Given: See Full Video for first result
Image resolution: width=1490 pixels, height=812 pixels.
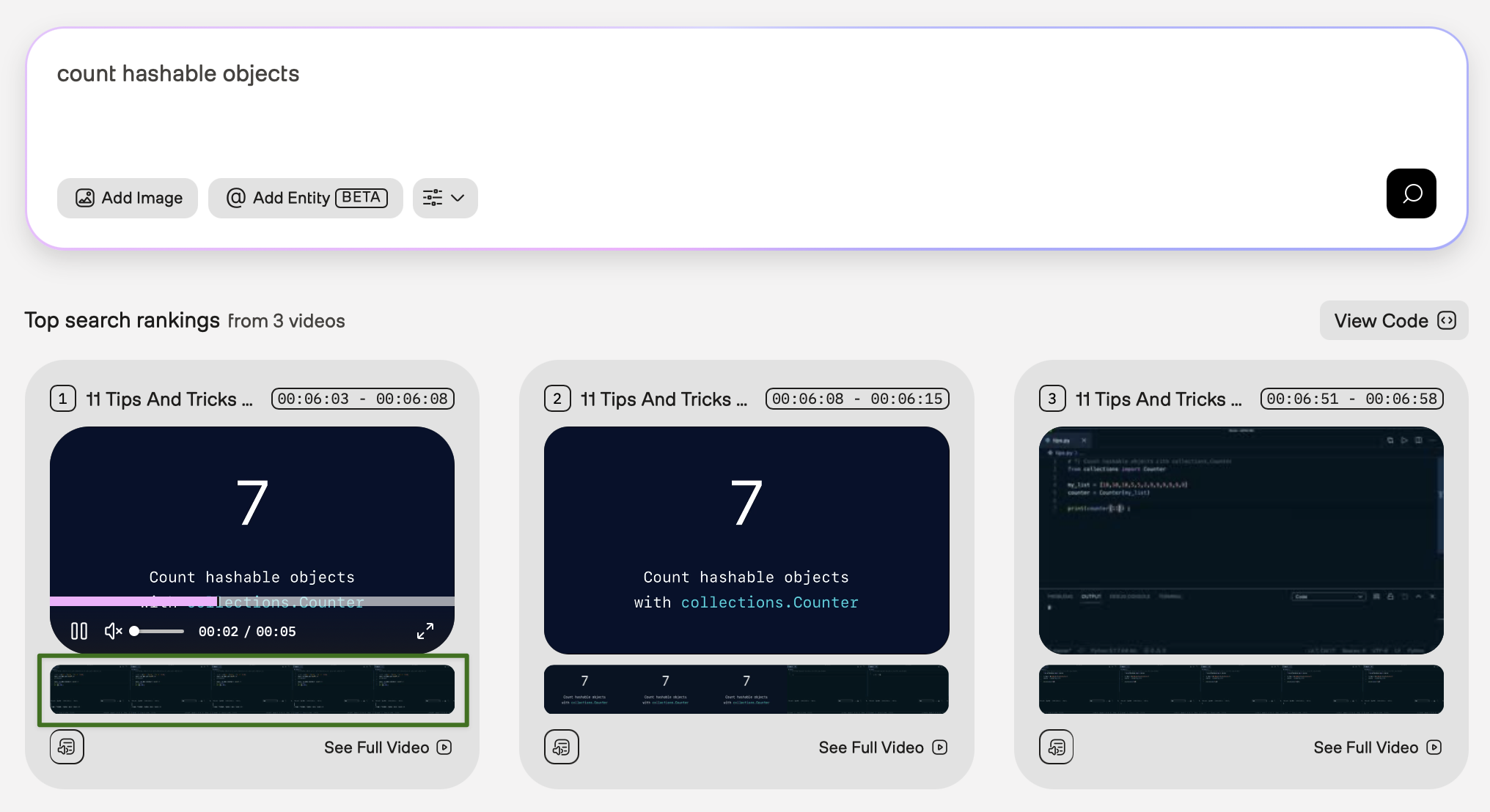Looking at the screenshot, I should [387, 748].
